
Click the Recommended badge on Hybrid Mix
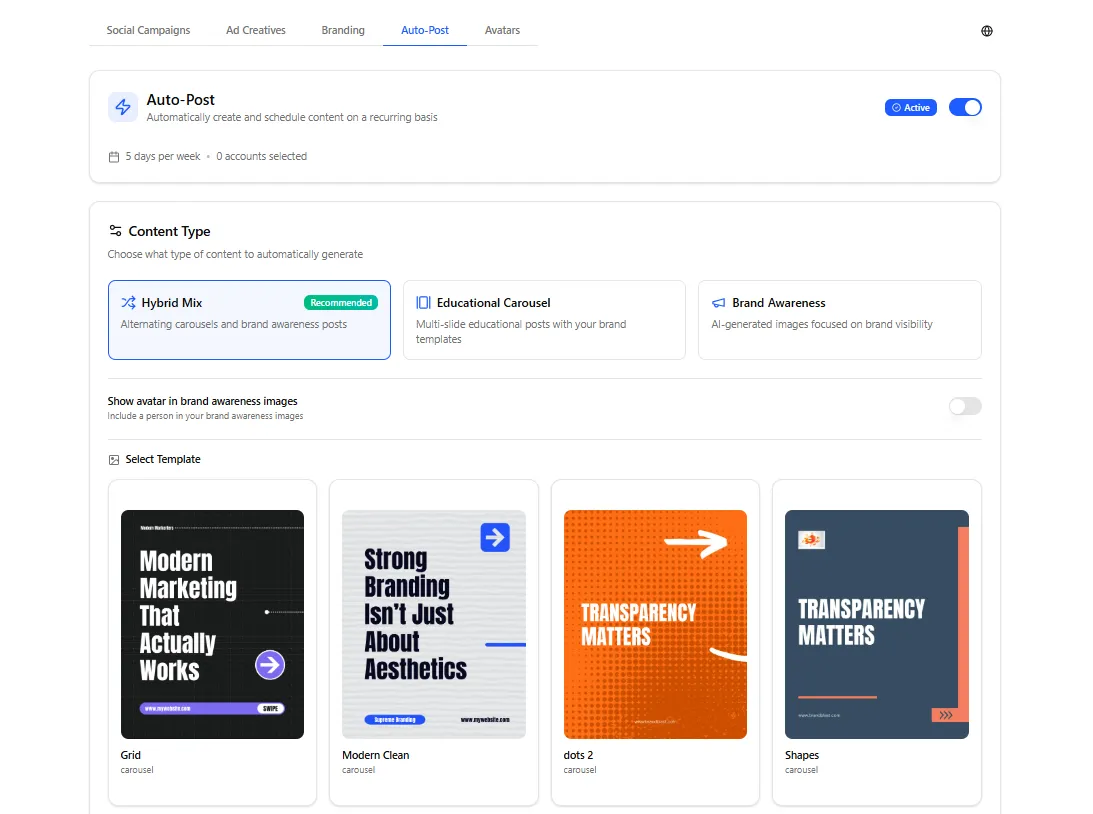tap(341, 302)
